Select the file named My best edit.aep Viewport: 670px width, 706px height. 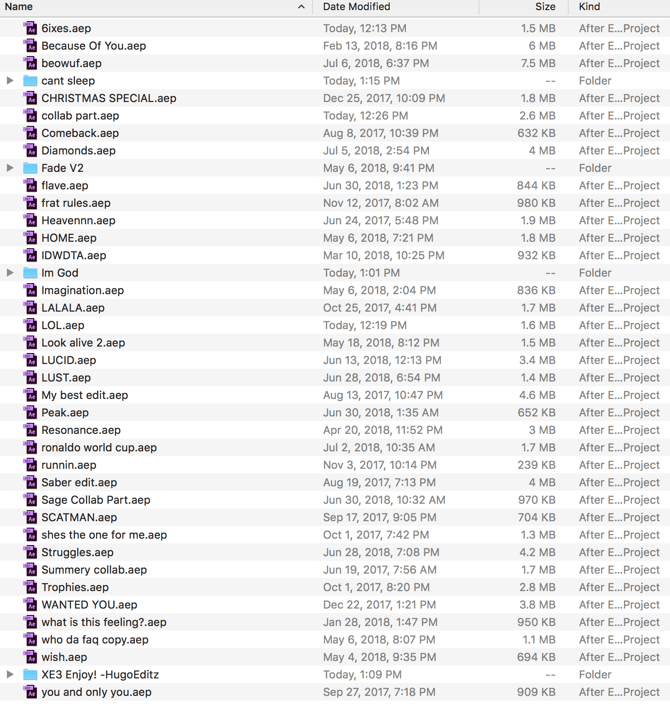(85, 395)
